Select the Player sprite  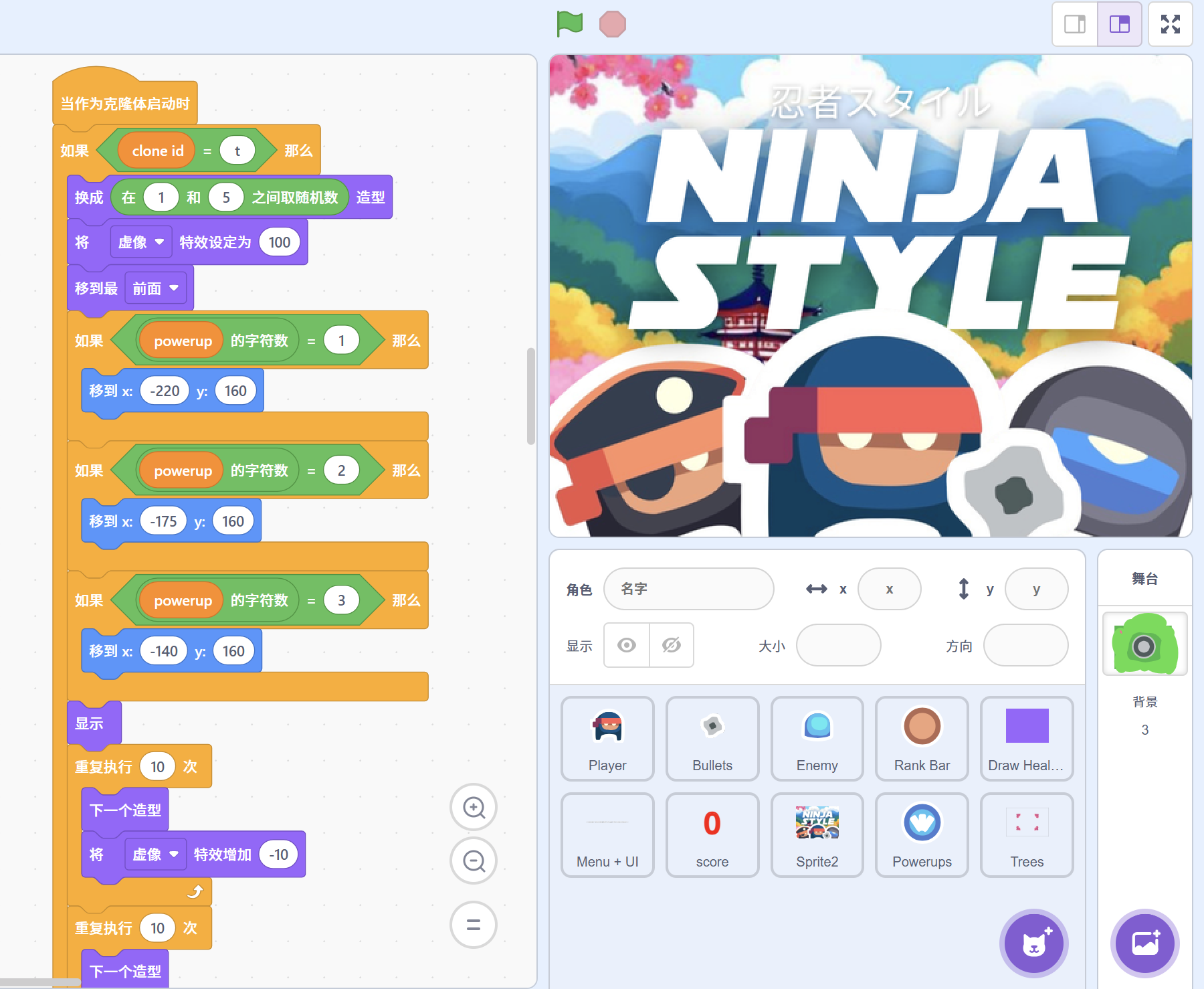click(x=607, y=739)
